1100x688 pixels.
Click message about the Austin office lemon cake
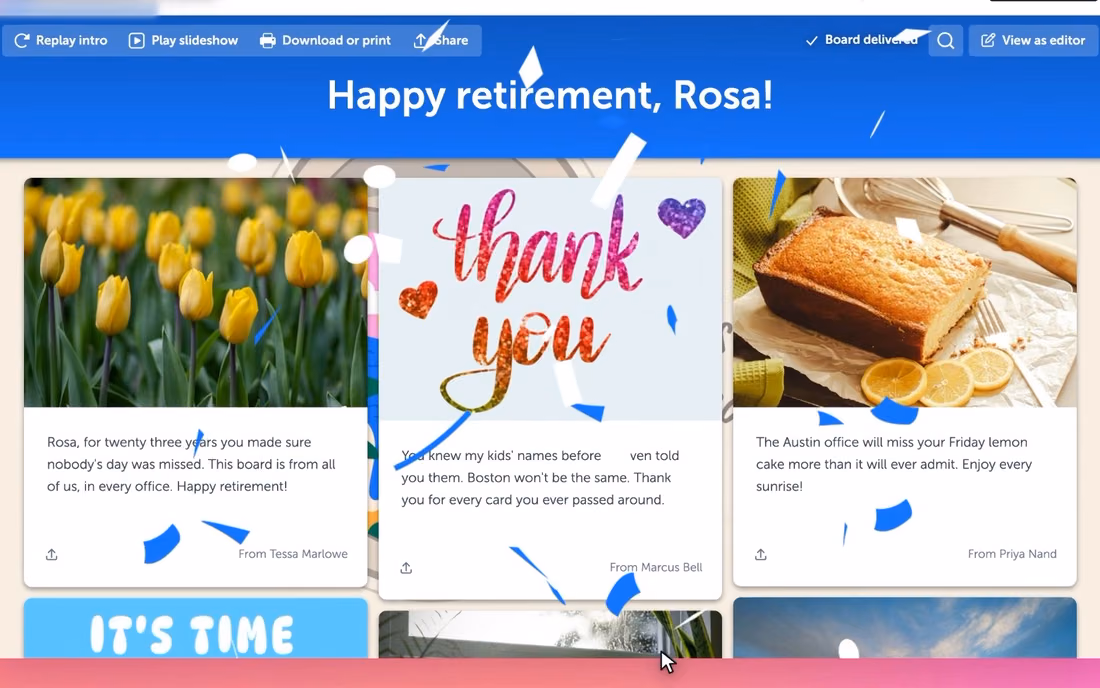(894, 464)
